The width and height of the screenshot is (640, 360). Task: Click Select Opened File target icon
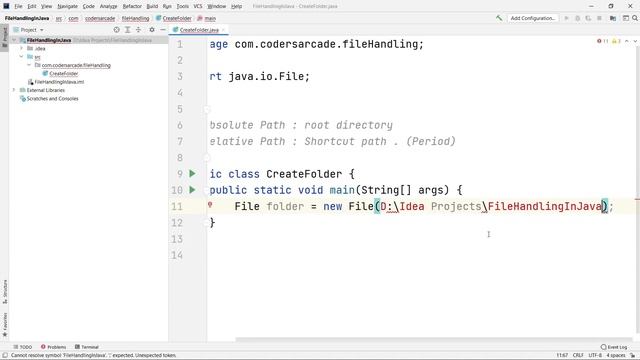click(x=117, y=30)
